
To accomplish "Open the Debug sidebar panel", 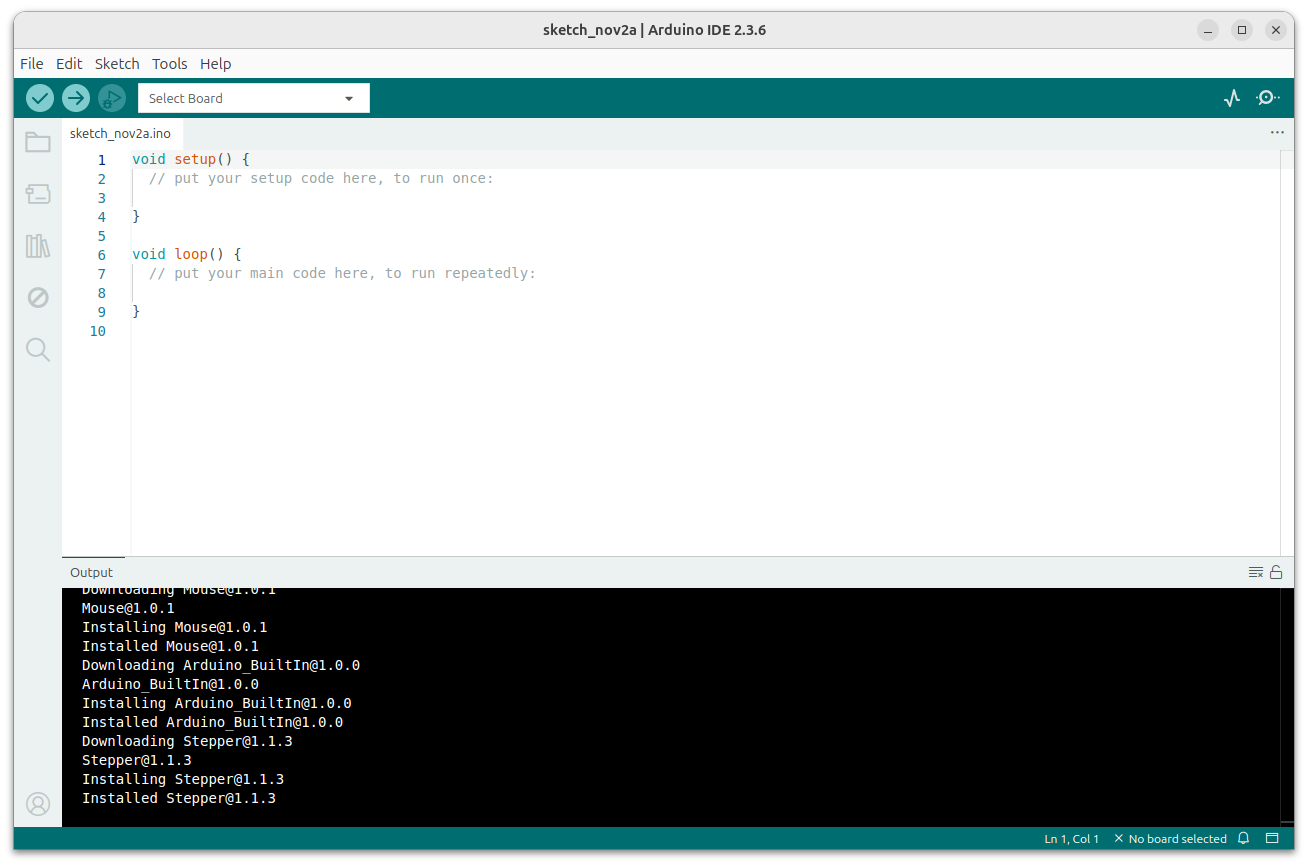I will pos(38,298).
